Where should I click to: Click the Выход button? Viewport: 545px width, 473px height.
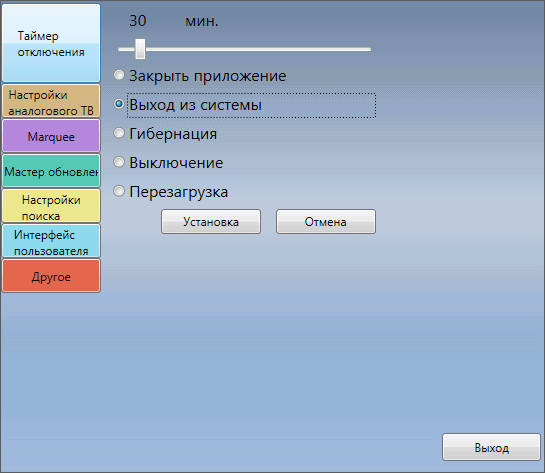click(491, 447)
